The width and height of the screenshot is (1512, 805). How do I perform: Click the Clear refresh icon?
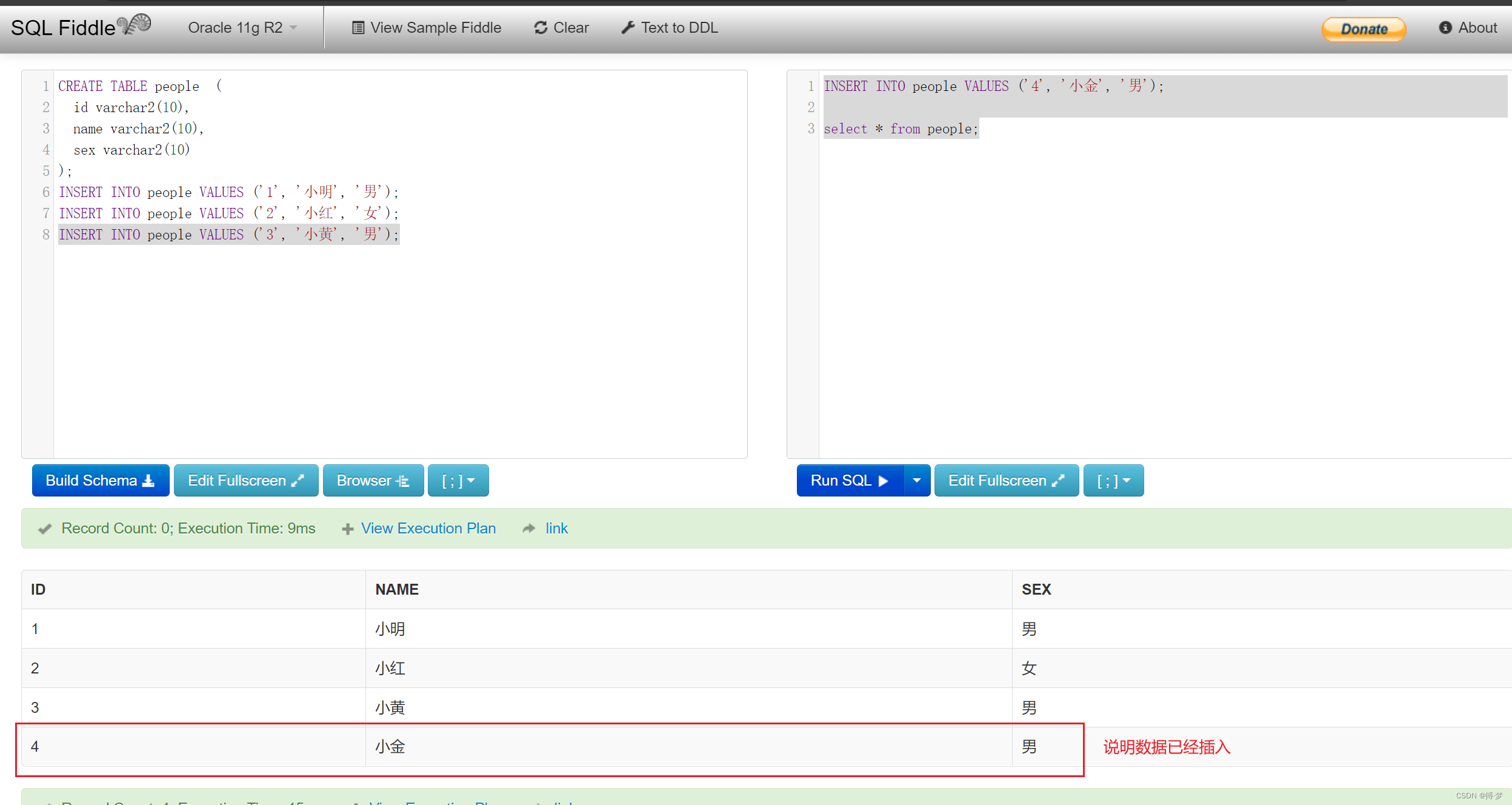point(541,28)
